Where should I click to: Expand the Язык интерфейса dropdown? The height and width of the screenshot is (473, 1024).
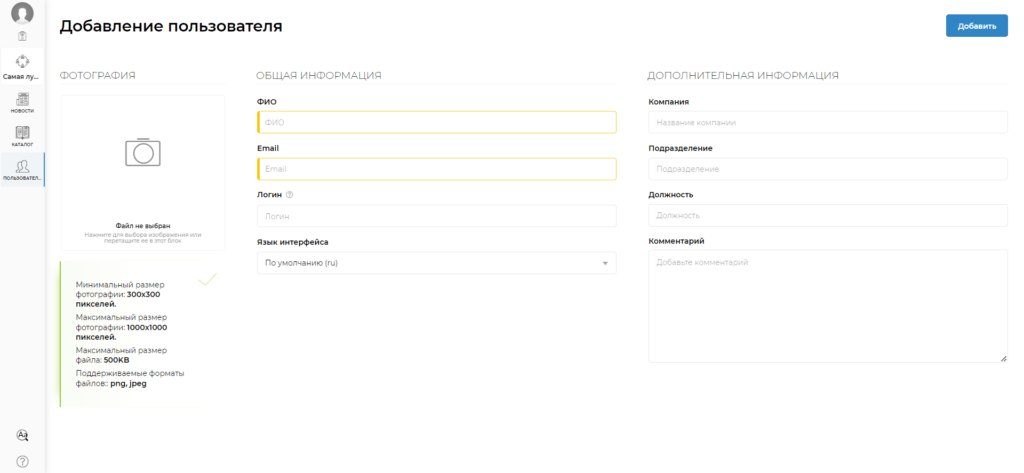436,263
